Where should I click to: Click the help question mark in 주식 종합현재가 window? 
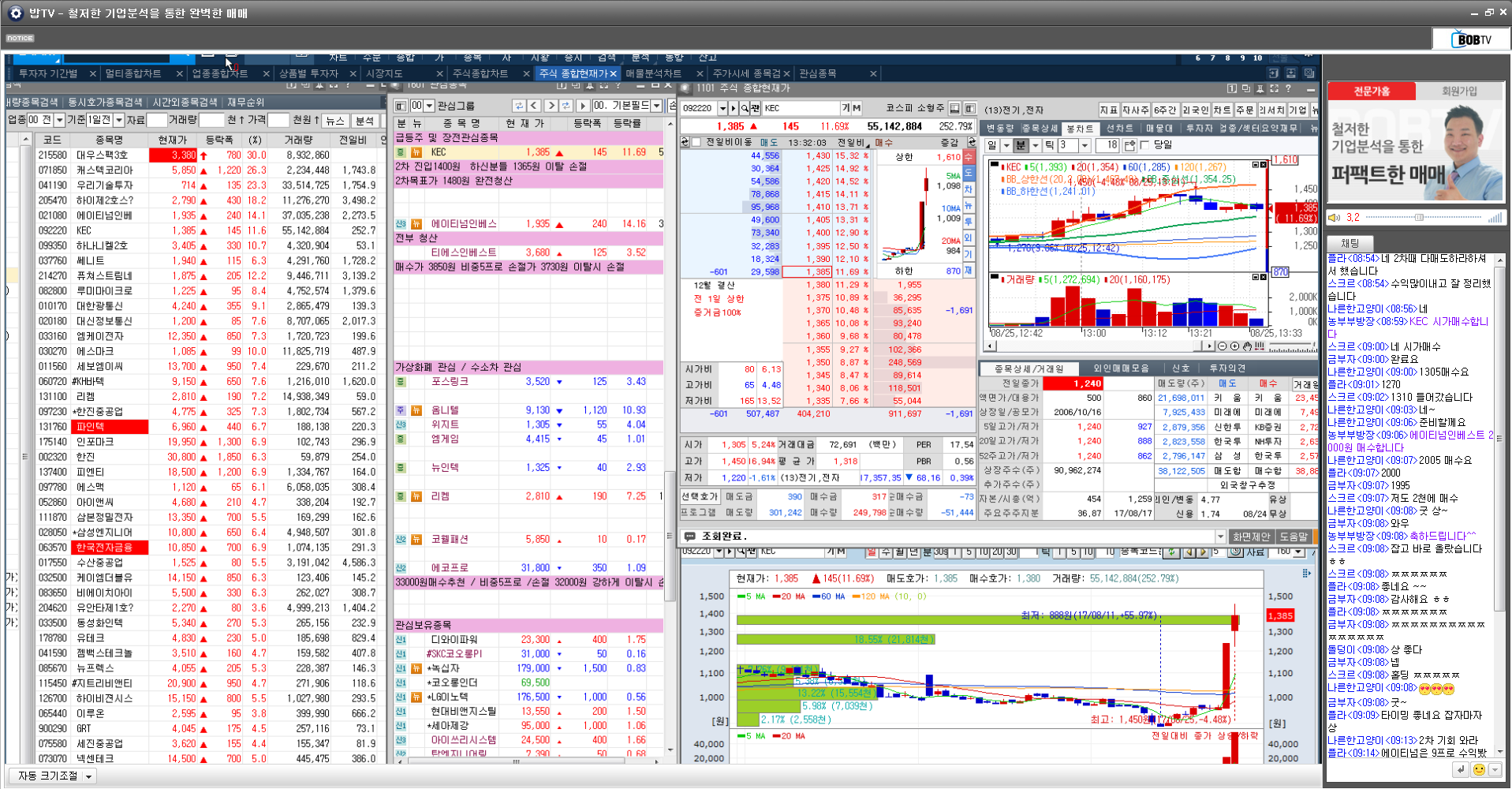(x=1289, y=88)
